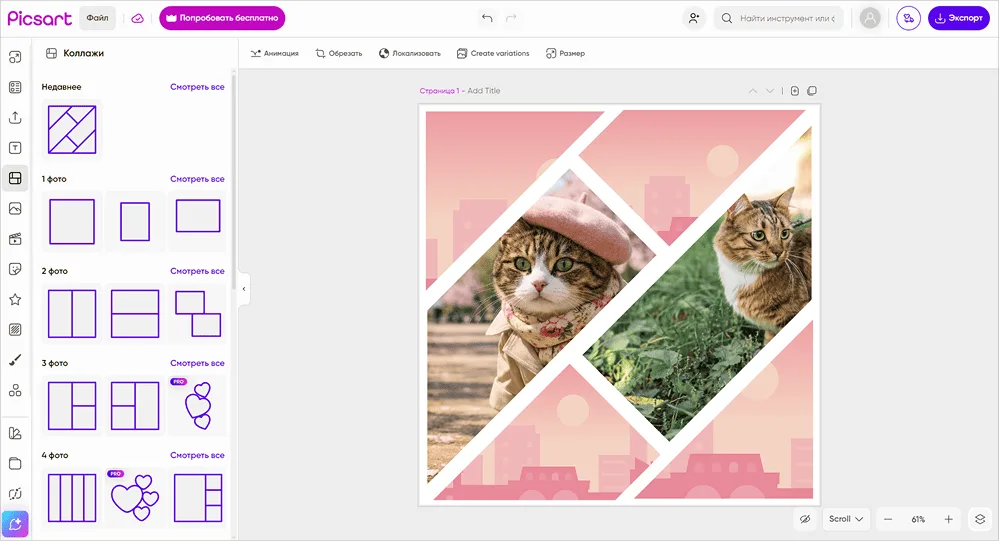999x541 pixels.
Task: Toggle the crossed-eye visibility button
Action: pos(804,519)
